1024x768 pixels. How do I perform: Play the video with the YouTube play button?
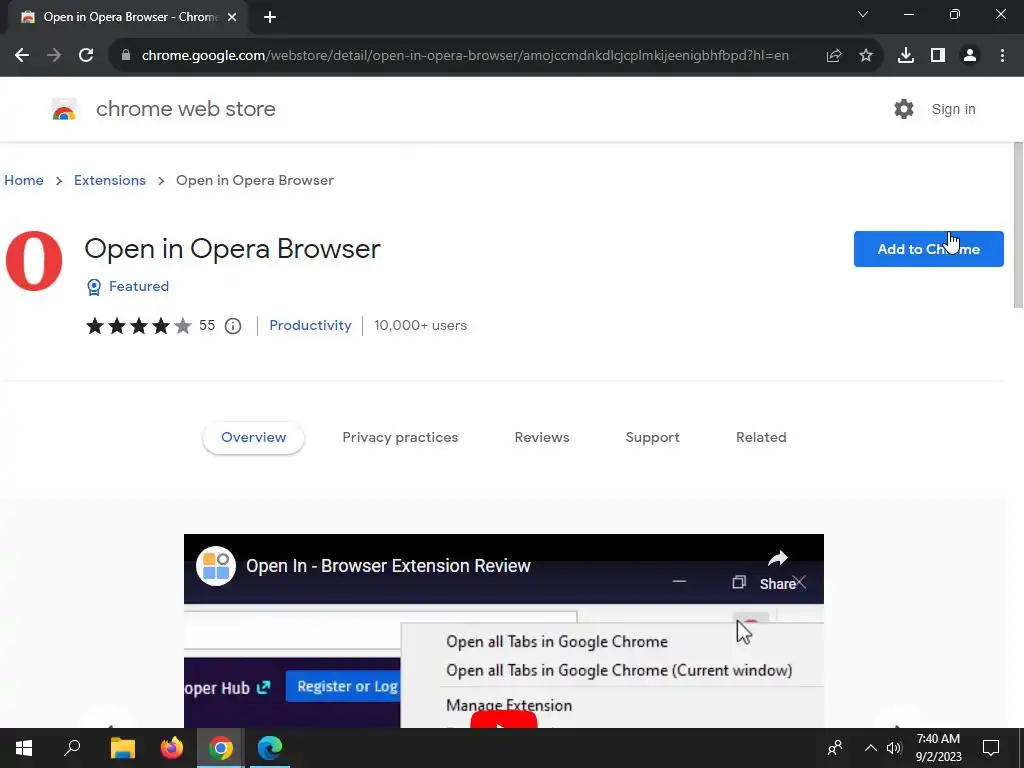[504, 720]
